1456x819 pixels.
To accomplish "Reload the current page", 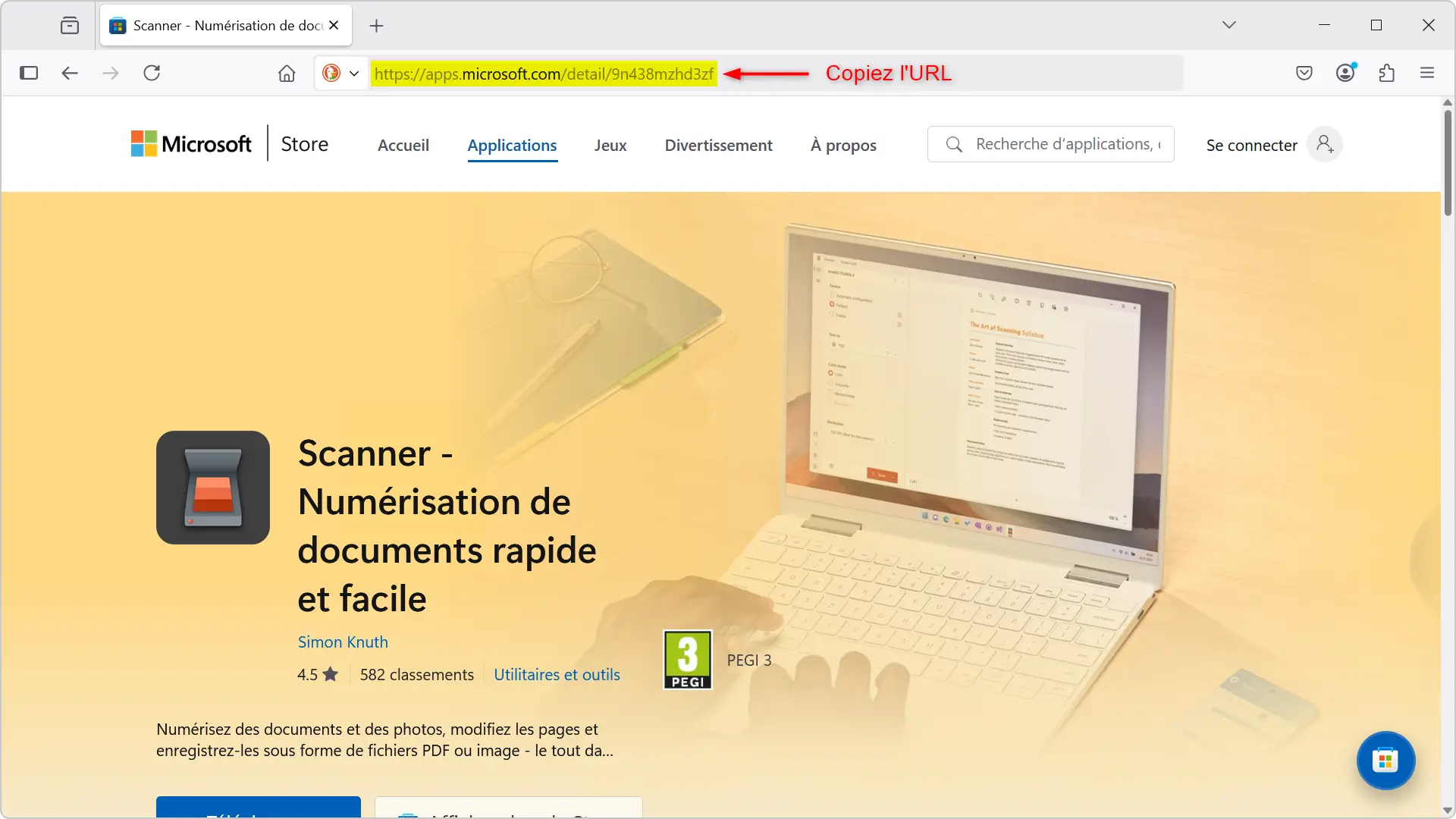I will pos(152,73).
